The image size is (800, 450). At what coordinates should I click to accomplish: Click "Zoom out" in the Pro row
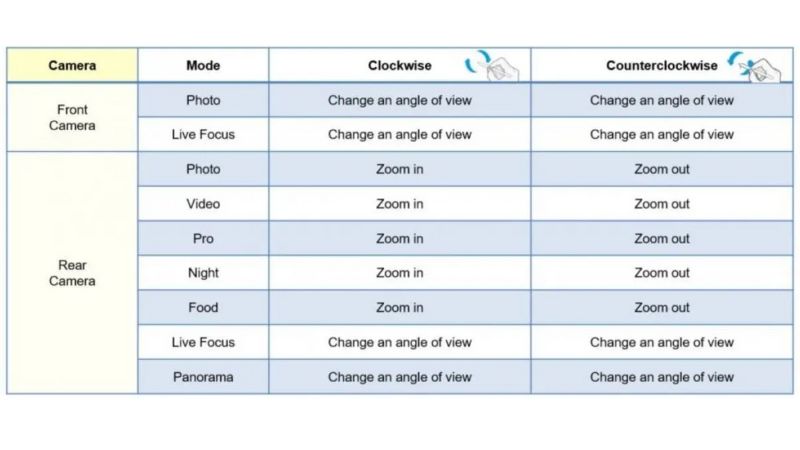pyautogui.click(x=661, y=239)
